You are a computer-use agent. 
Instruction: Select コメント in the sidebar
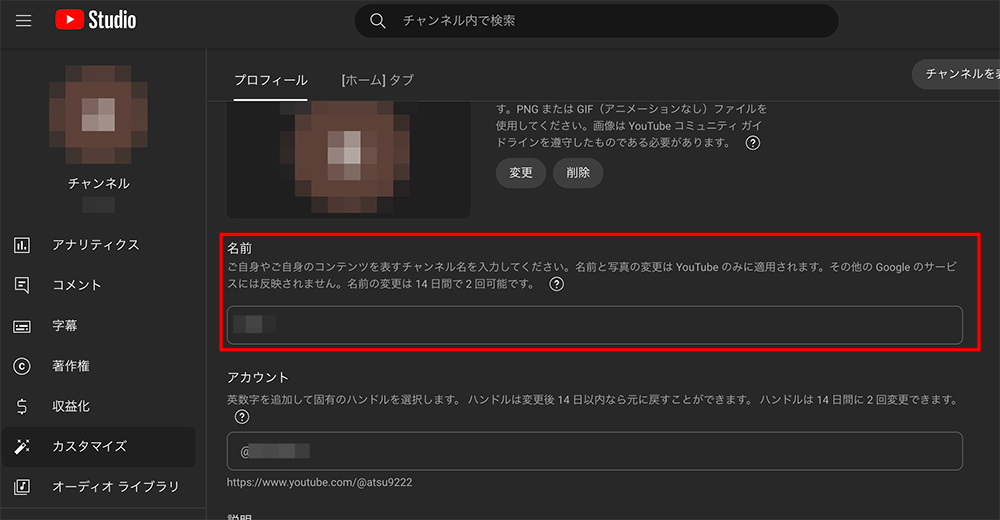pos(77,285)
